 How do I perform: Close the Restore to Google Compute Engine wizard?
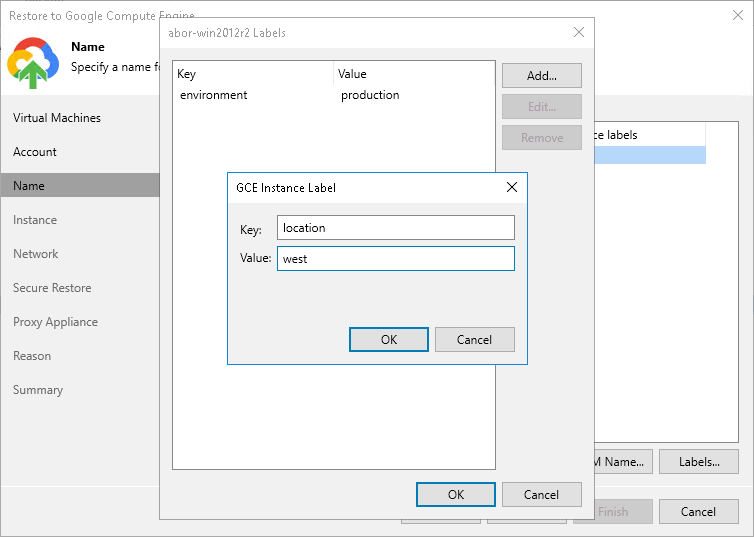click(735, 17)
